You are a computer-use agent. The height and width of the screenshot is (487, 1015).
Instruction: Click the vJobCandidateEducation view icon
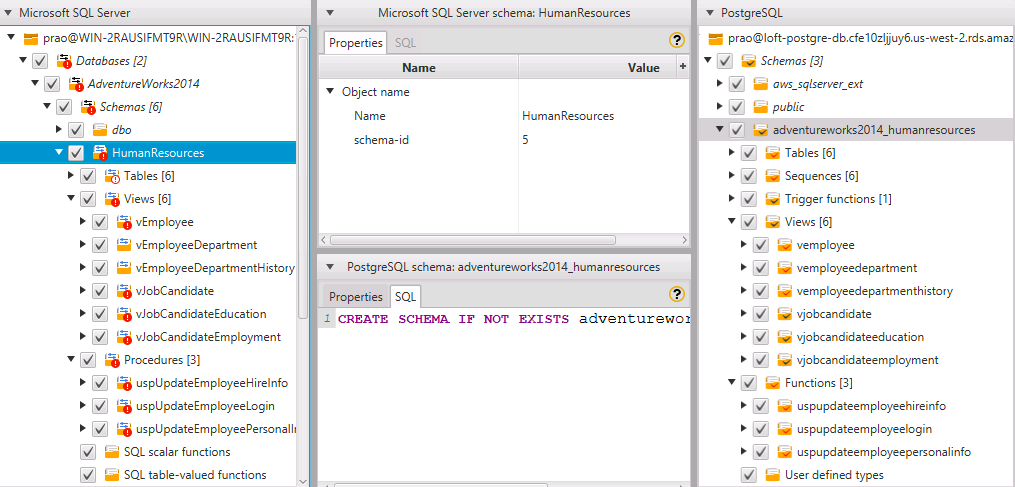124,314
